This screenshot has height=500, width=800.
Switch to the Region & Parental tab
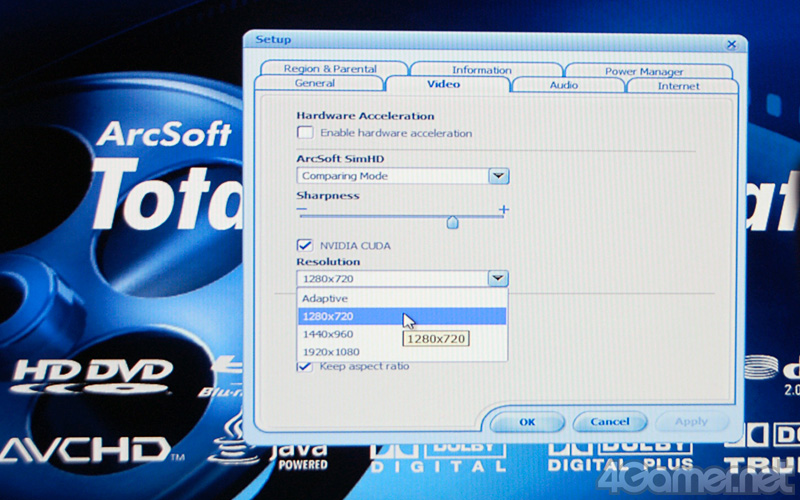[334, 68]
